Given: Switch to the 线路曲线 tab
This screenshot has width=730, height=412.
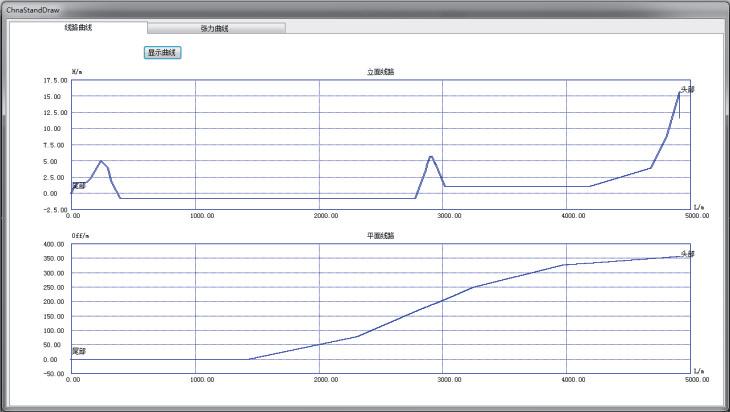Looking at the screenshot, I should 78,28.
